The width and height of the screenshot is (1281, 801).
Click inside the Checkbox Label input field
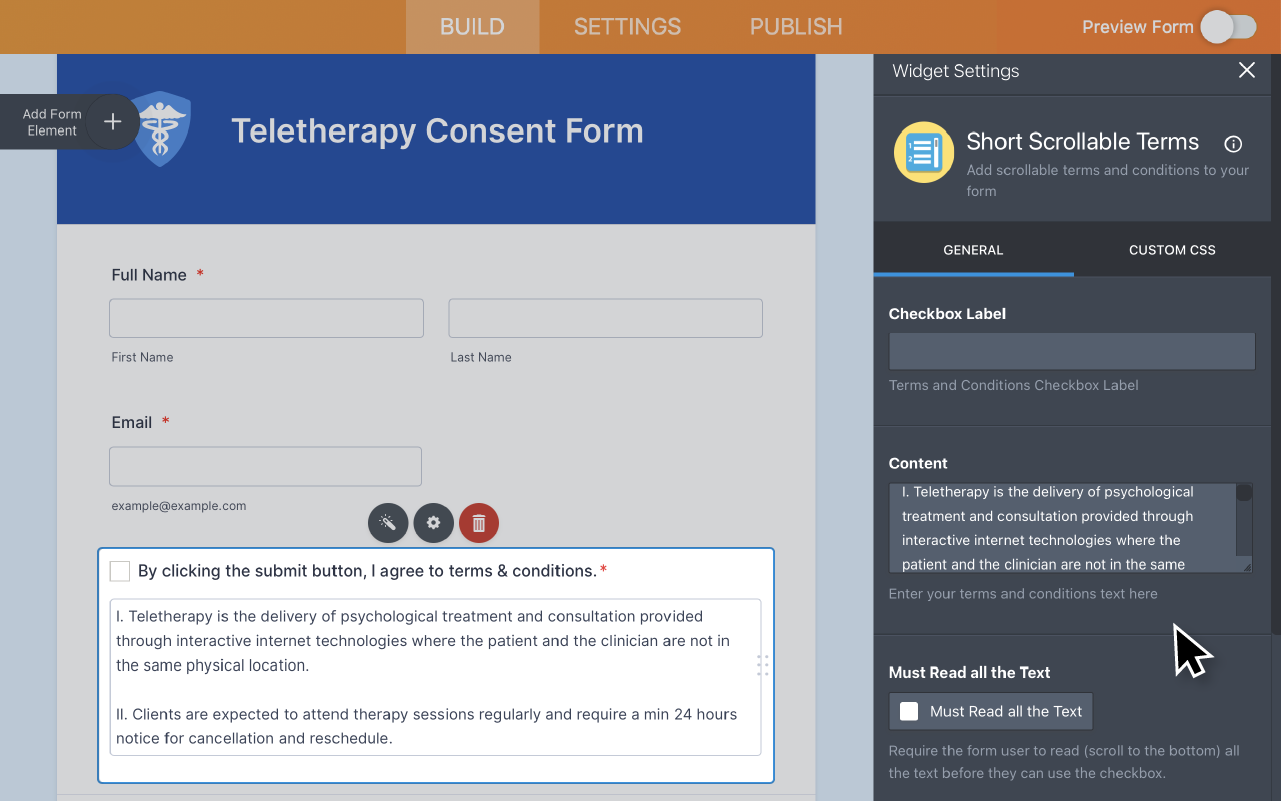tap(1071, 351)
